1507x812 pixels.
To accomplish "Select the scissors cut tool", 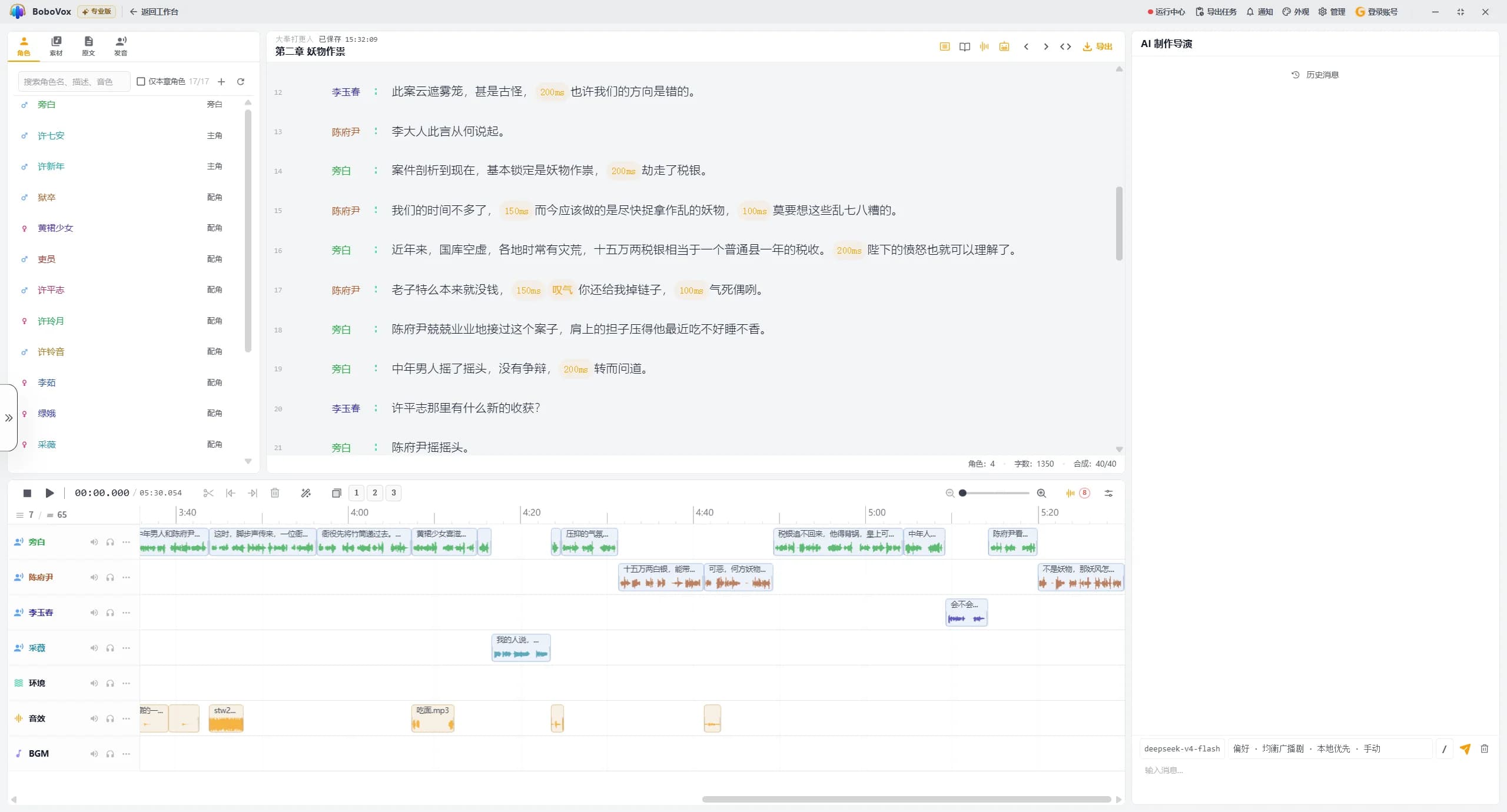I will (208, 493).
